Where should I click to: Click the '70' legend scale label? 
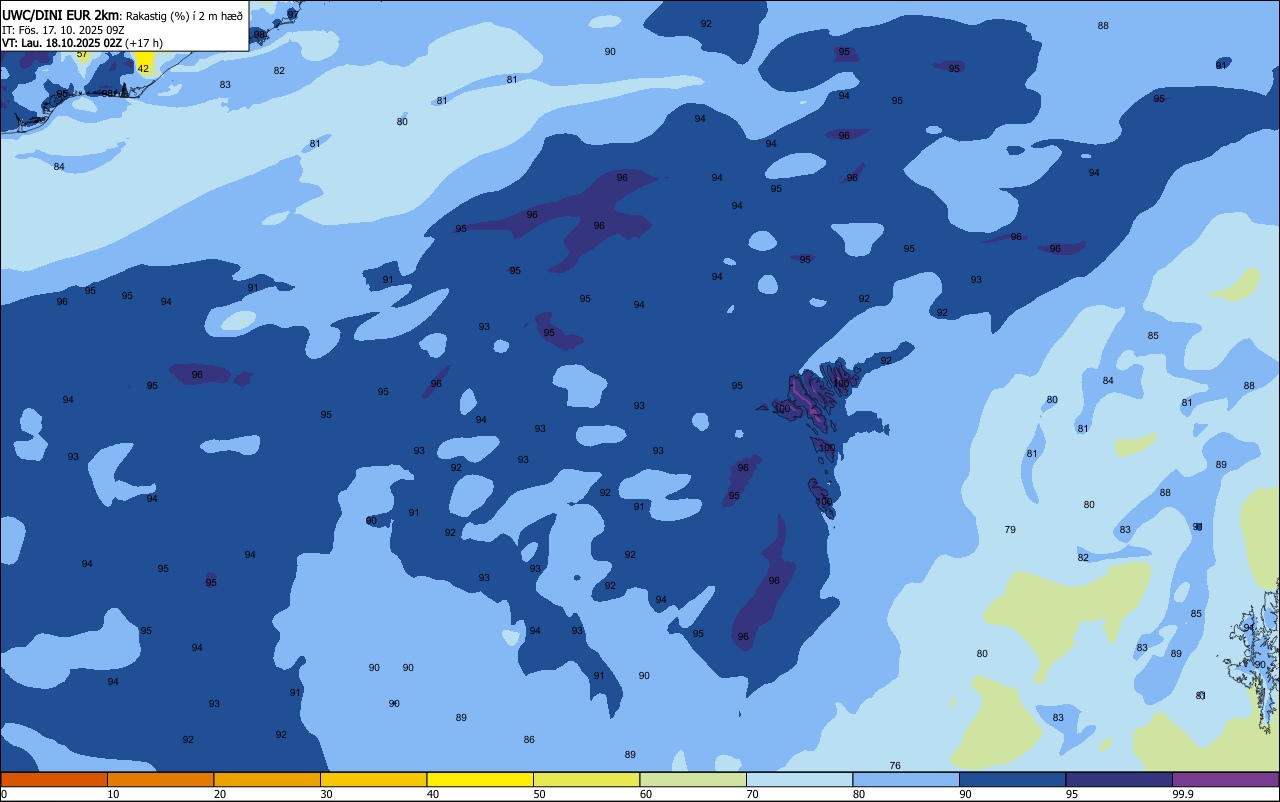pos(752,794)
